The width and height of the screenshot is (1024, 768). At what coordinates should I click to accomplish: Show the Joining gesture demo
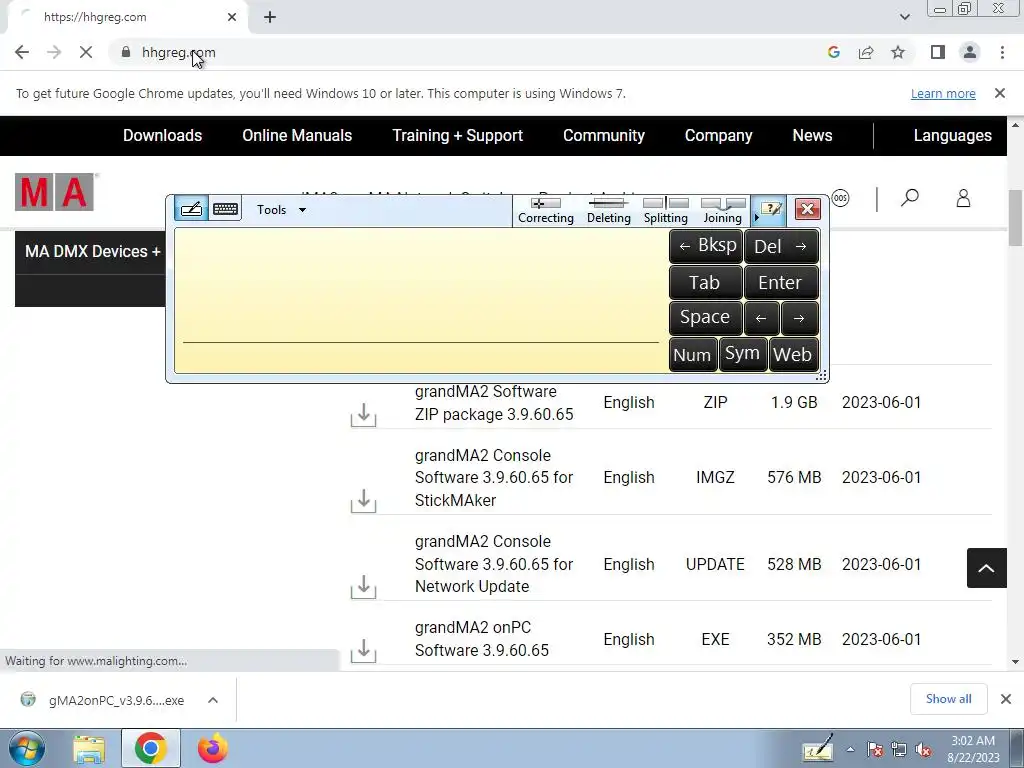[x=722, y=210]
